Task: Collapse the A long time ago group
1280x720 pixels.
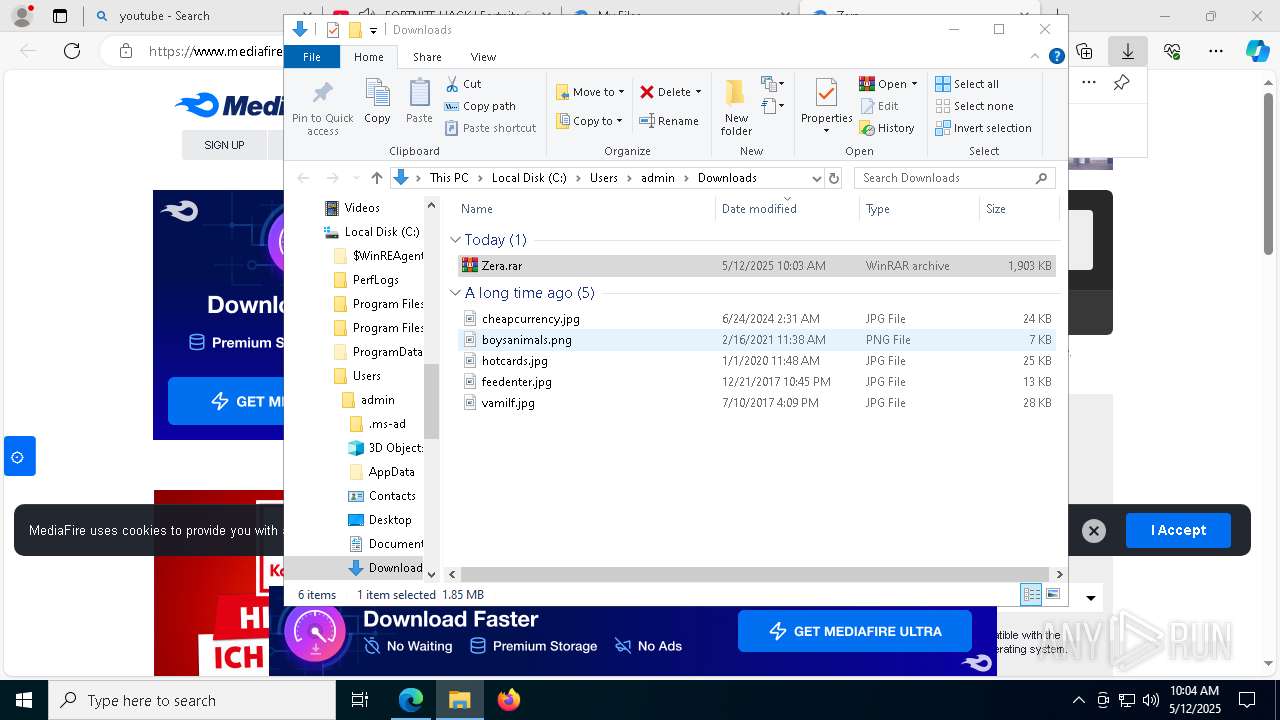Action: (455, 293)
